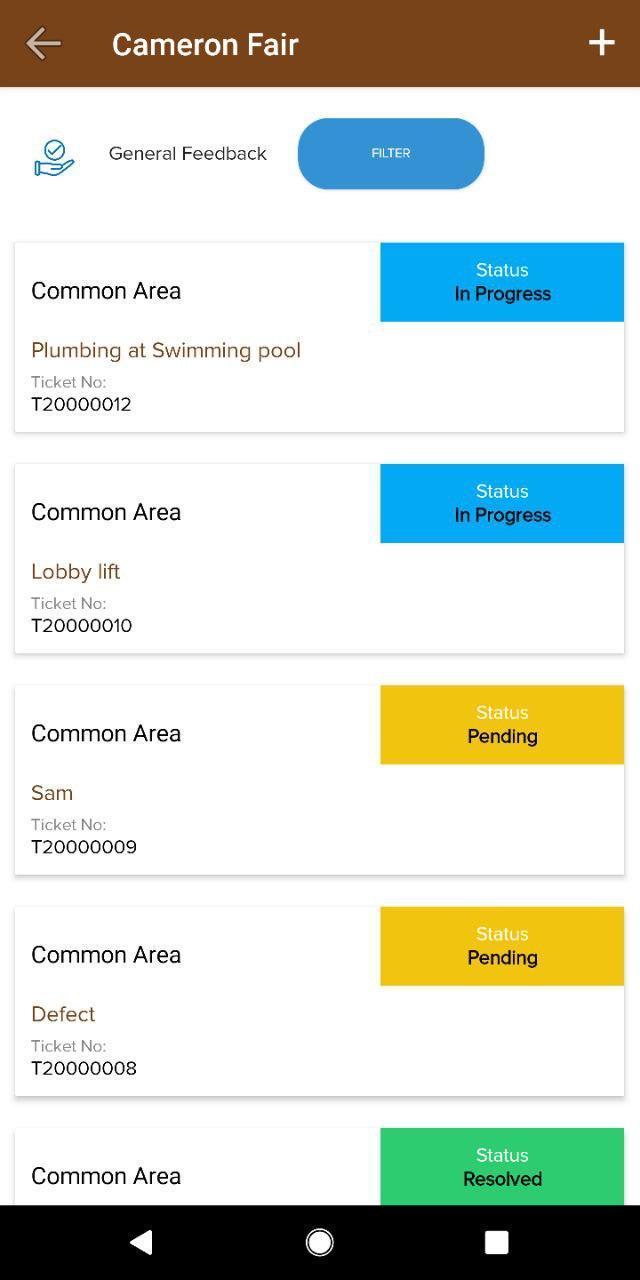Screen dimensions: 640x1280
Task: Select ticket number T20000009
Action: coord(84,847)
